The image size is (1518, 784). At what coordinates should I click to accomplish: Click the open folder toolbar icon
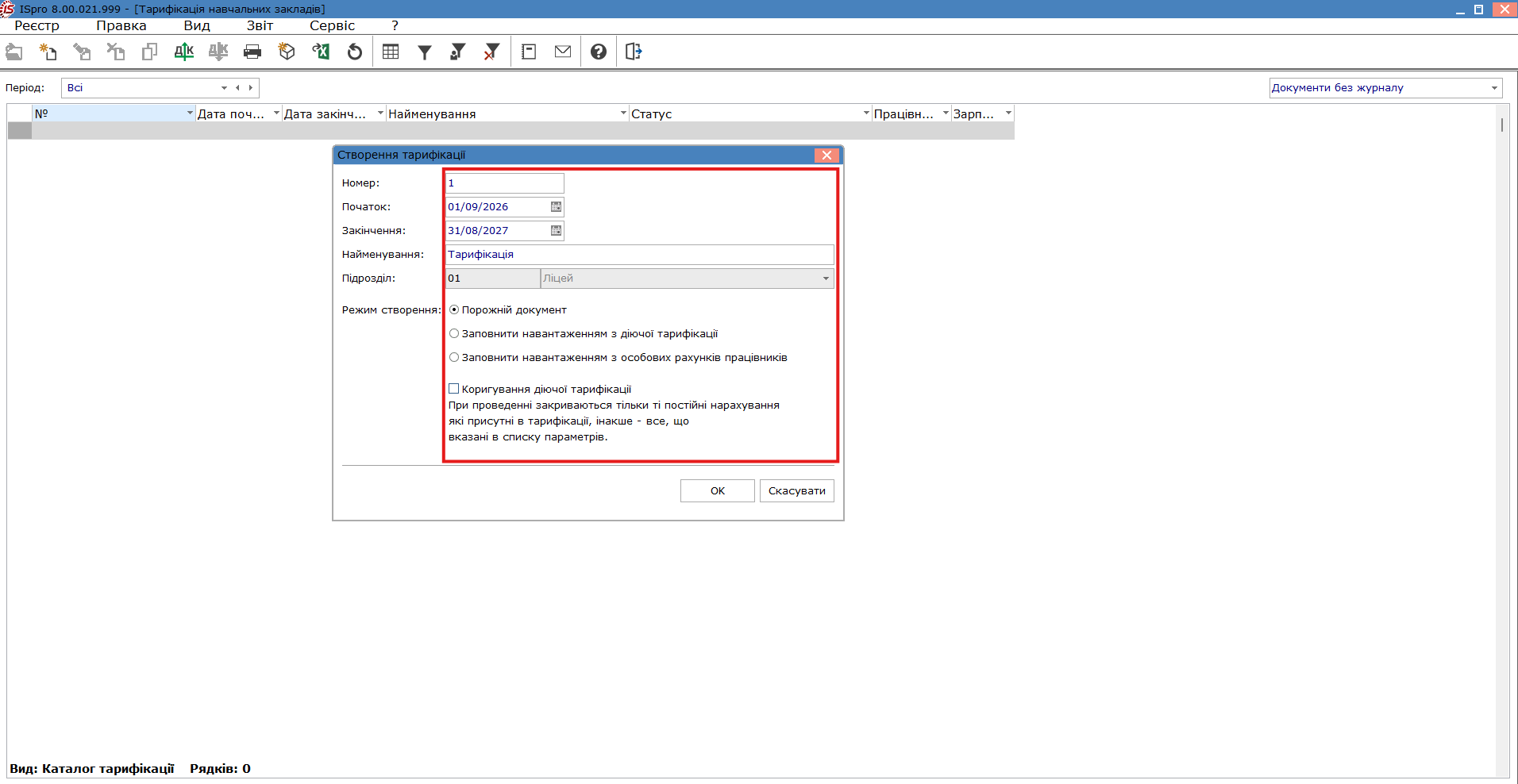coord(14,52)
